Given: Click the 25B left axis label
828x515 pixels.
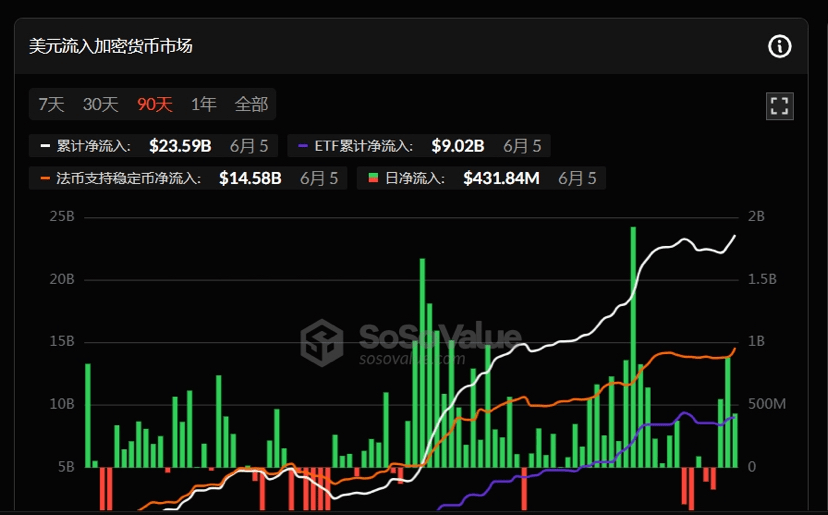Looking at the screenshot, I should [x=62, y=217].
